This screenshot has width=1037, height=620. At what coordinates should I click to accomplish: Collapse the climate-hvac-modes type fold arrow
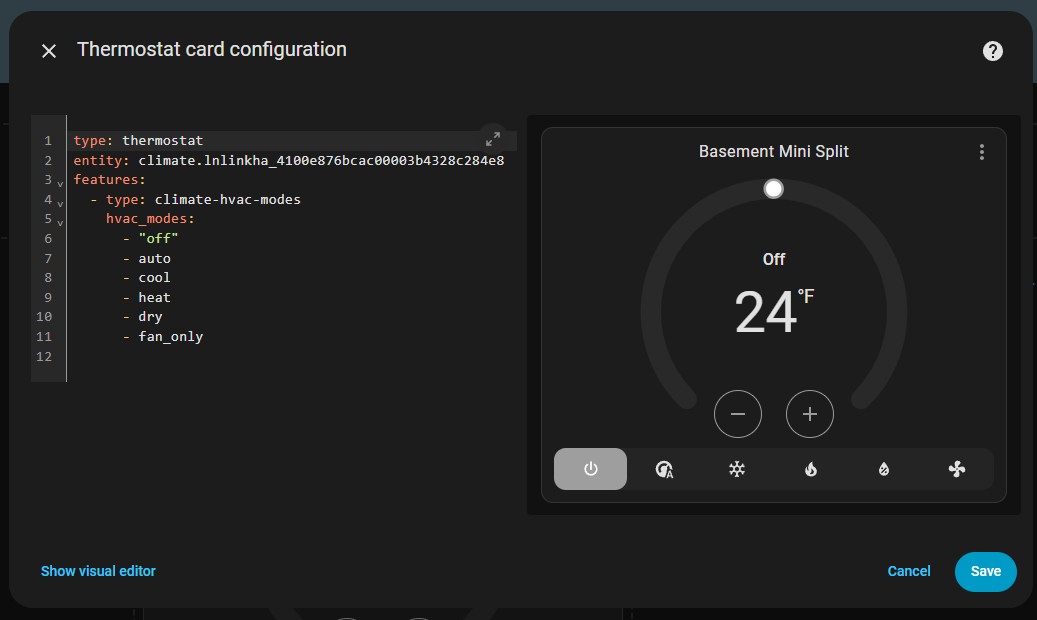click(x=60, y=203)
